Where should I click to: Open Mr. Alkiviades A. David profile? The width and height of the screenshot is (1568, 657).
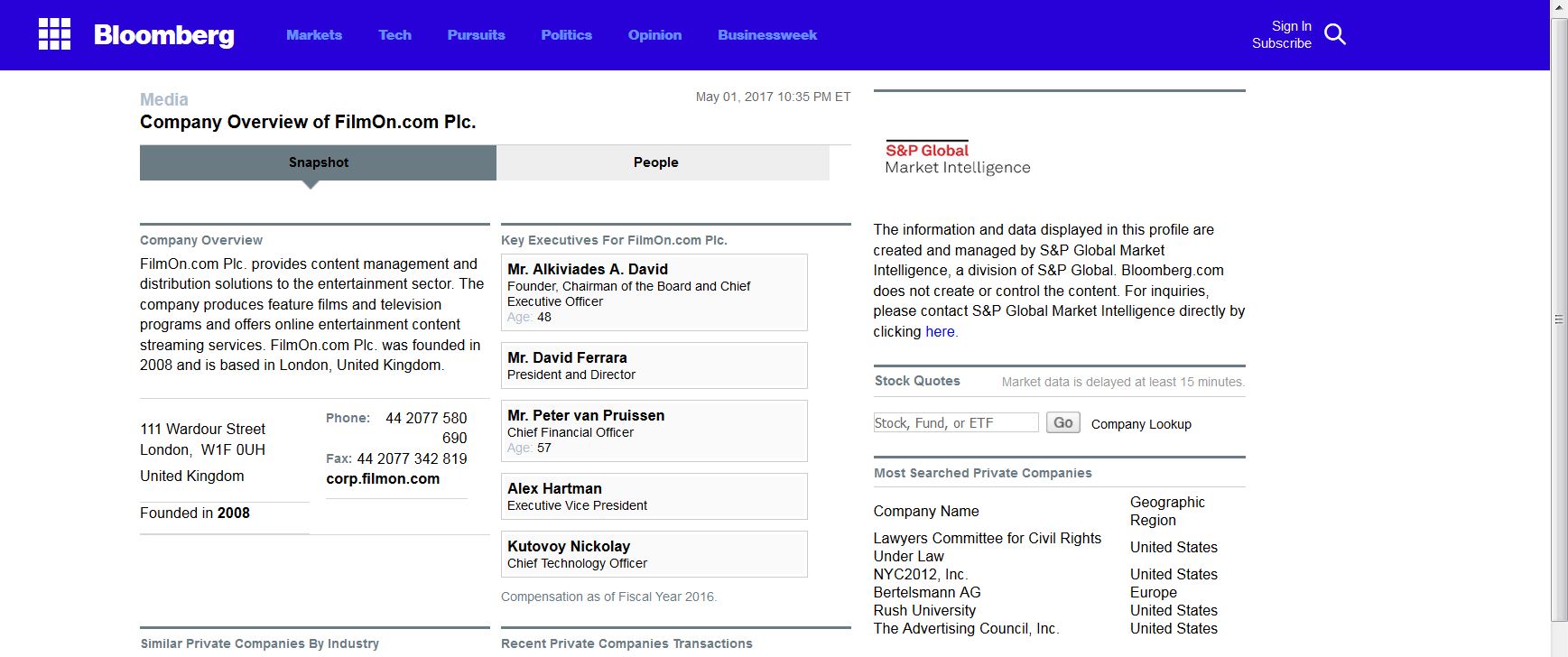pos(588,269)
